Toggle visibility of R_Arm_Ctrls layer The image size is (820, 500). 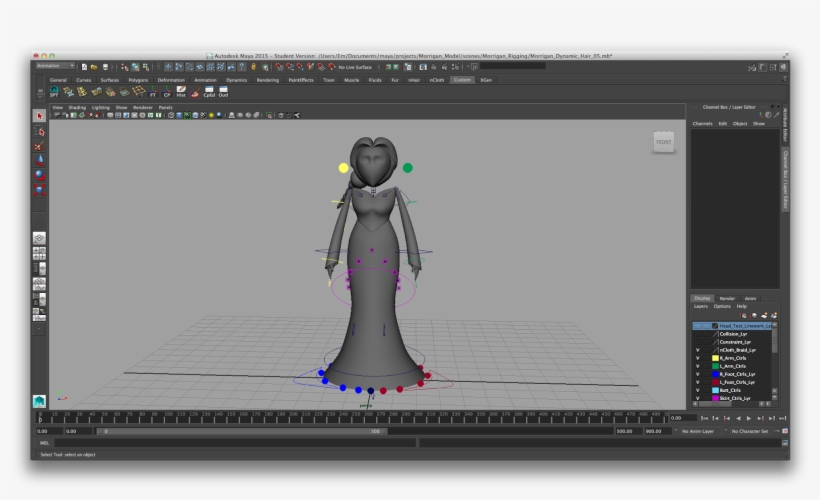coord(697,358)
